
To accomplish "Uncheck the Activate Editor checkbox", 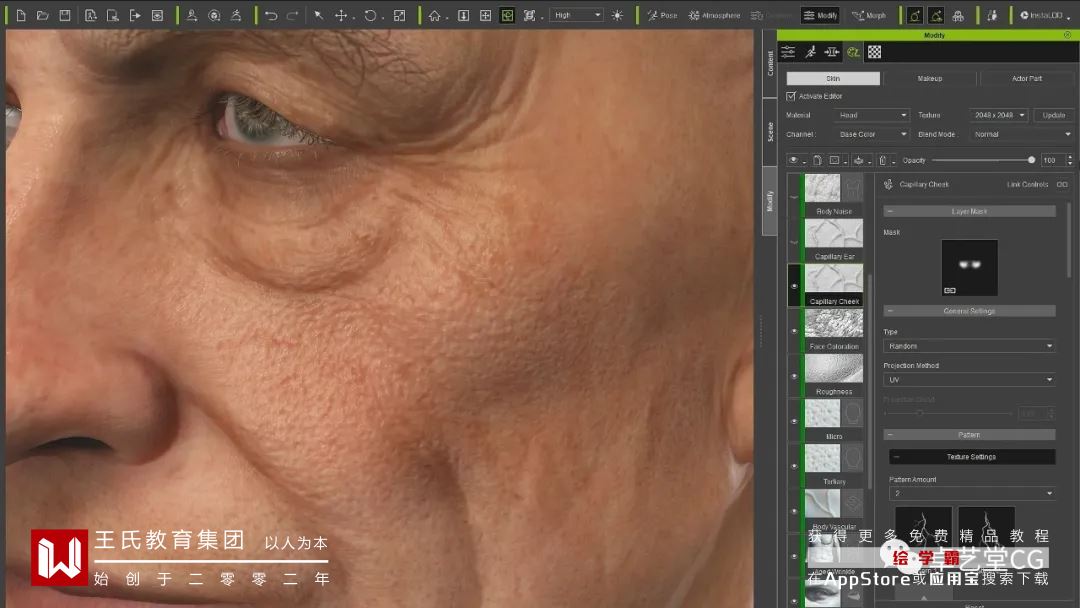I will coord(791,96).
